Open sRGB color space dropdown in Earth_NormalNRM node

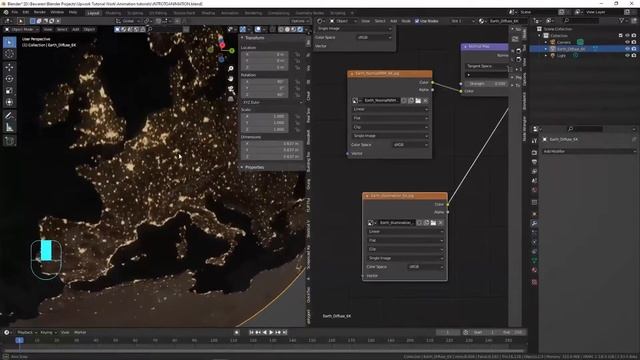(410, 144)
